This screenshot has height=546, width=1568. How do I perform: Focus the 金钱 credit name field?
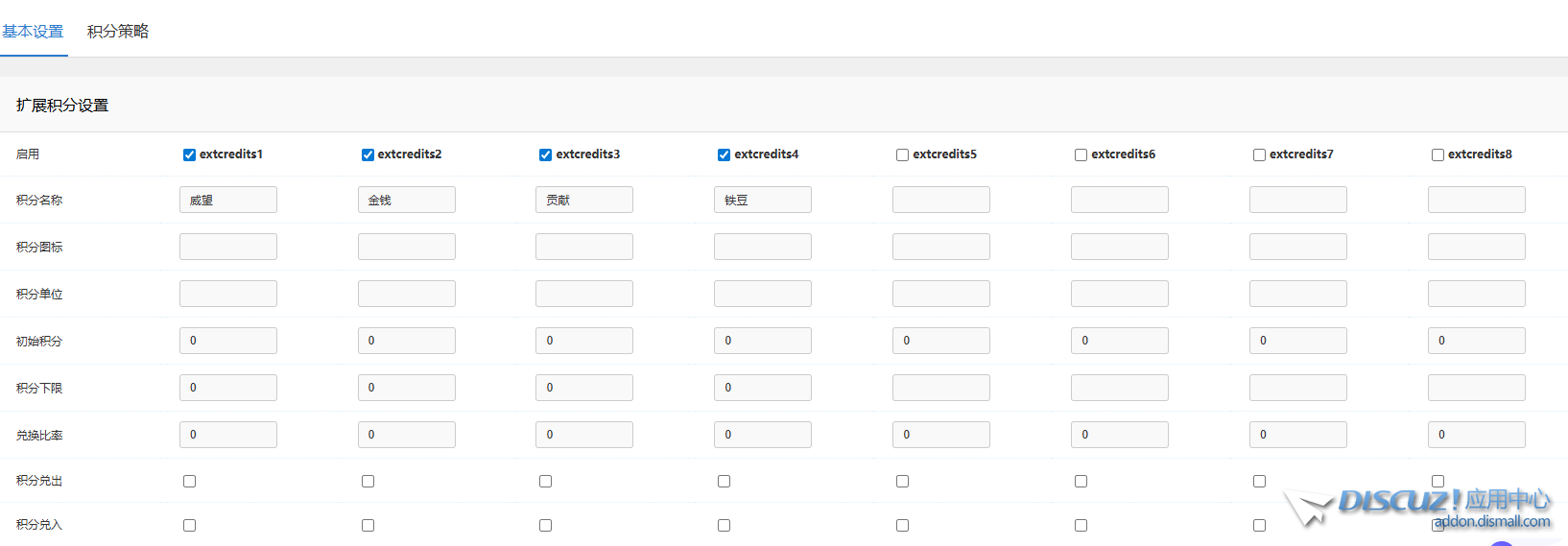[406, 200]
